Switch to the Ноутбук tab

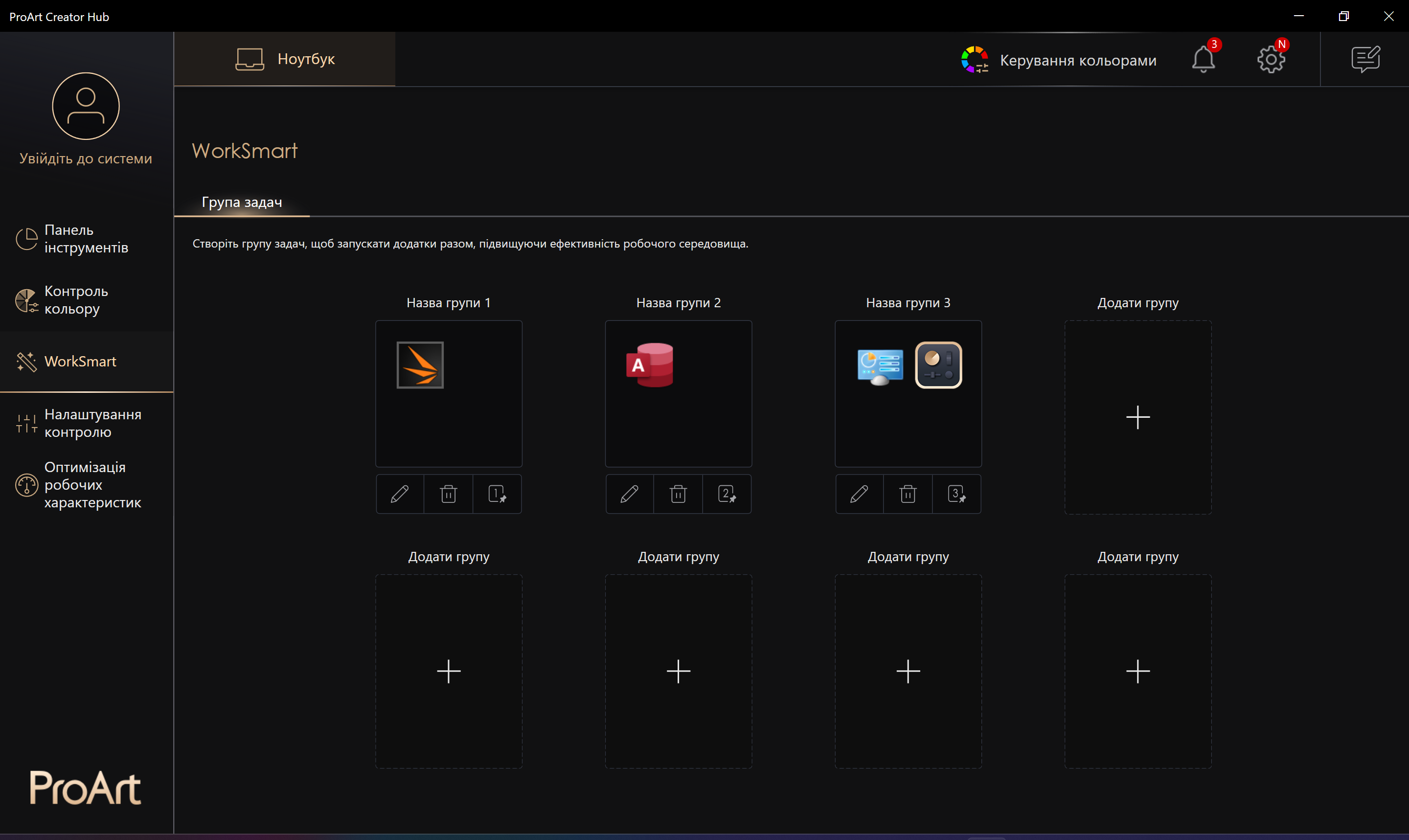pos(285,59)
